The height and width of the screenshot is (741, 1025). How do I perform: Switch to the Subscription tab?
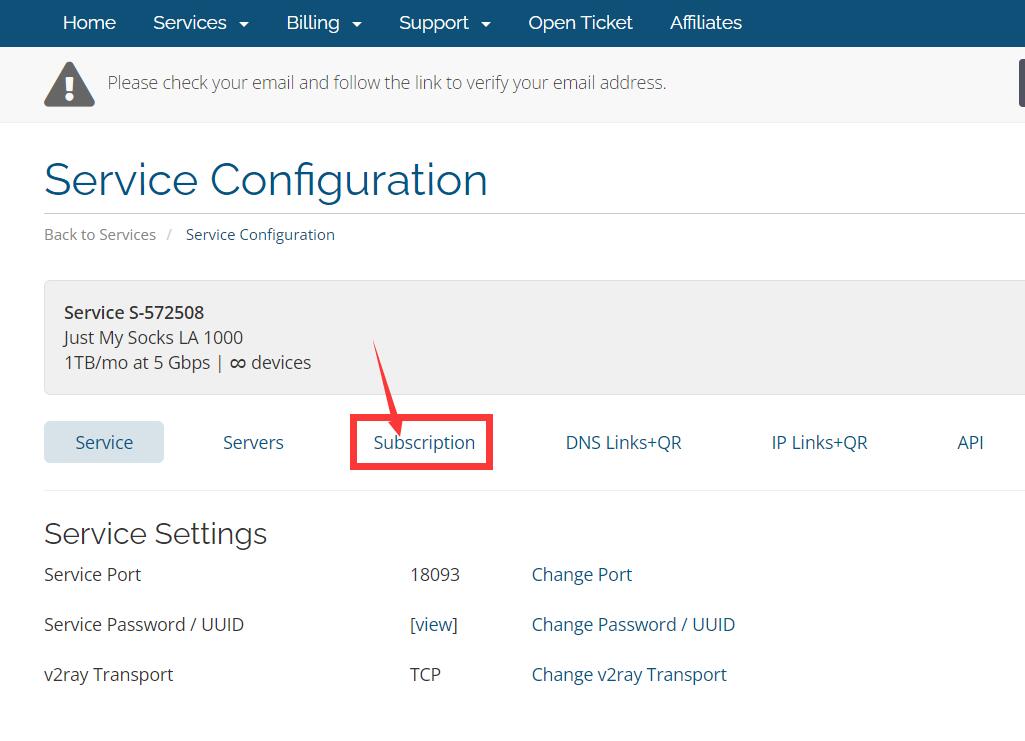point(421,442)
